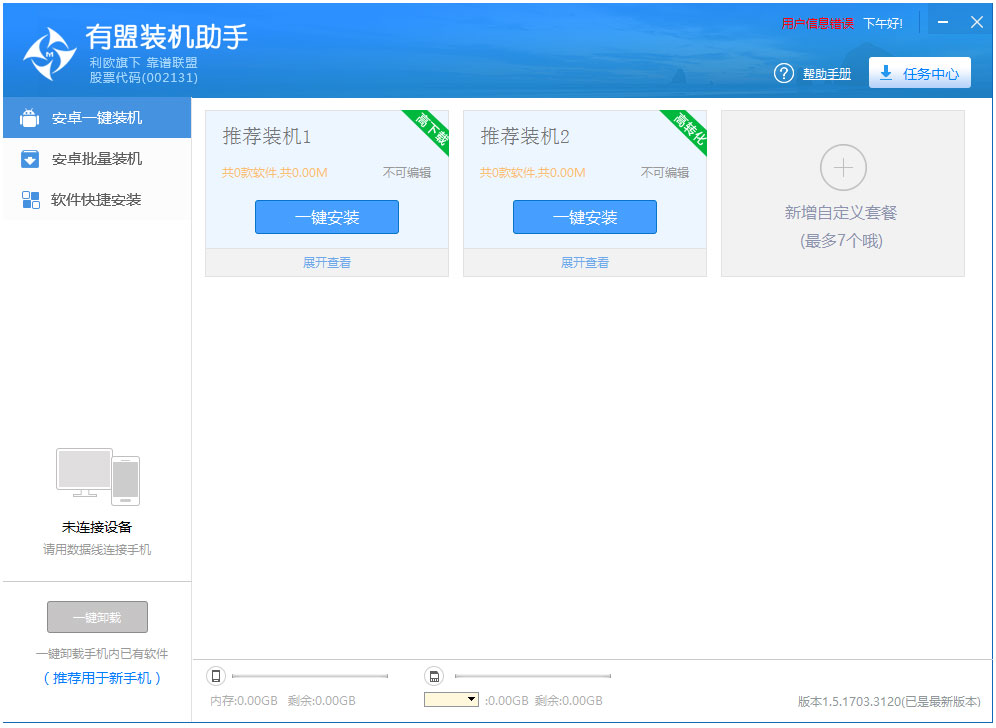
Task: Expand 展开查看 under 推荐装机2
Action: coord(585,263)
